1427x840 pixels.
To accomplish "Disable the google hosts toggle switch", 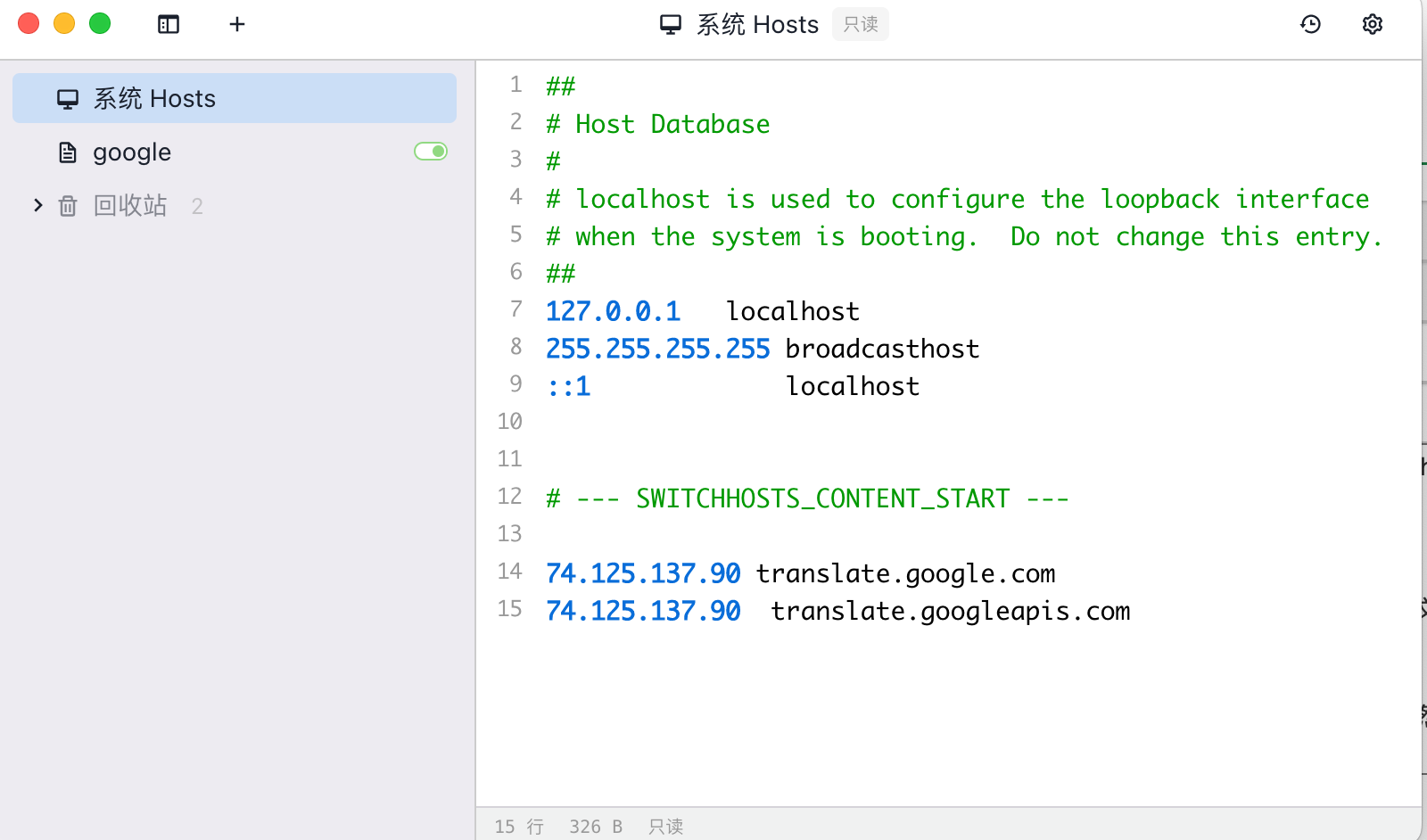I will tap(431, 152).
